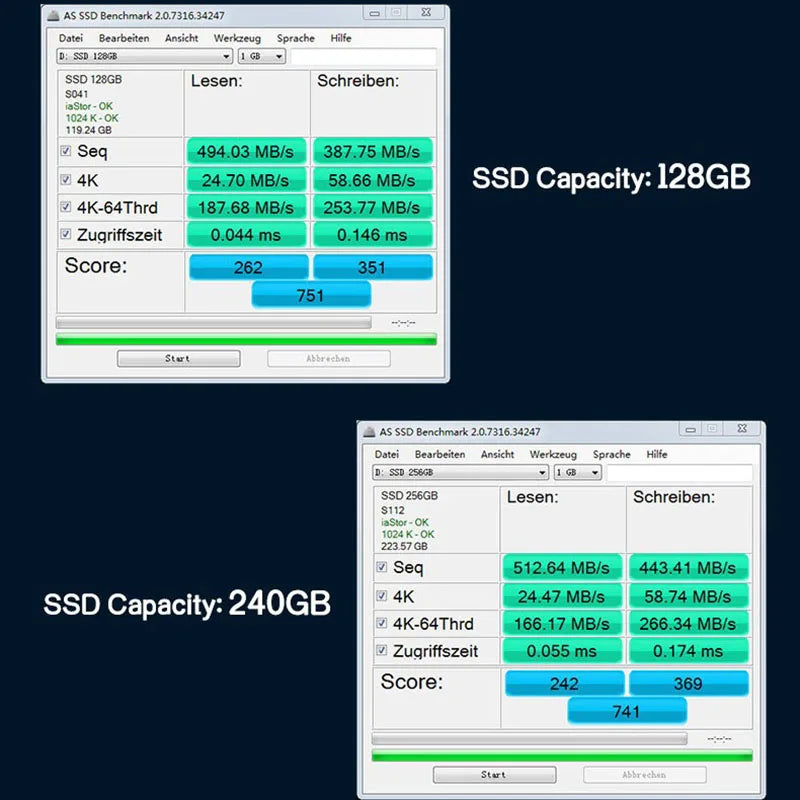The height and width of the screenshot is (800, 800).
Task: Open the Werkzeug menu in the 256GB window
Action: coord(553,454)
